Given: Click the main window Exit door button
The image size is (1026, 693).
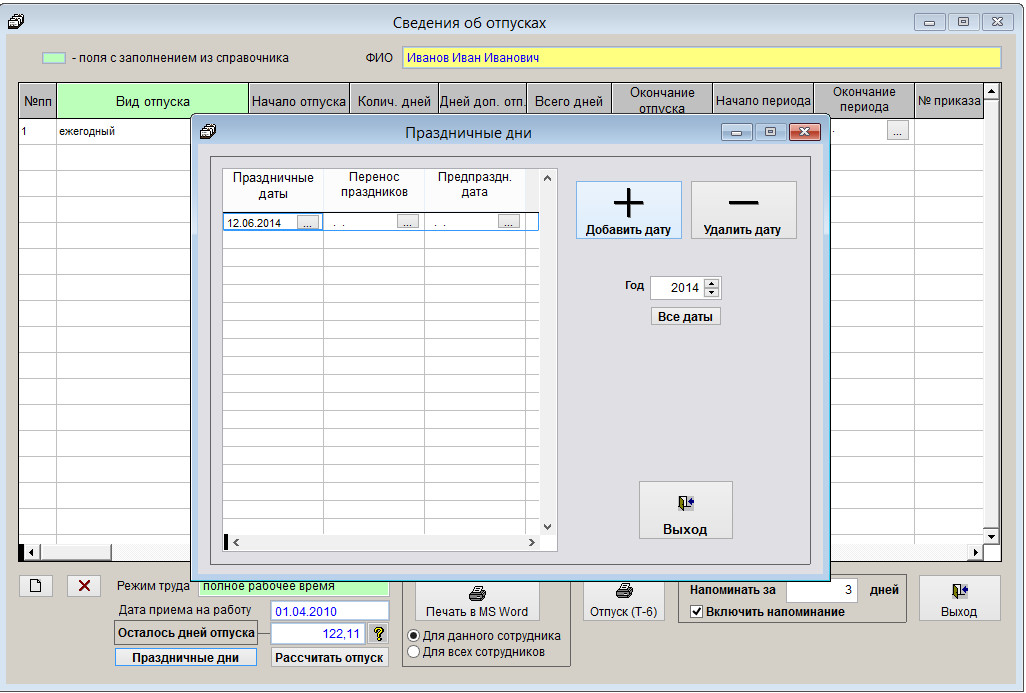Looking at the screenshot, I should point(958,599).
